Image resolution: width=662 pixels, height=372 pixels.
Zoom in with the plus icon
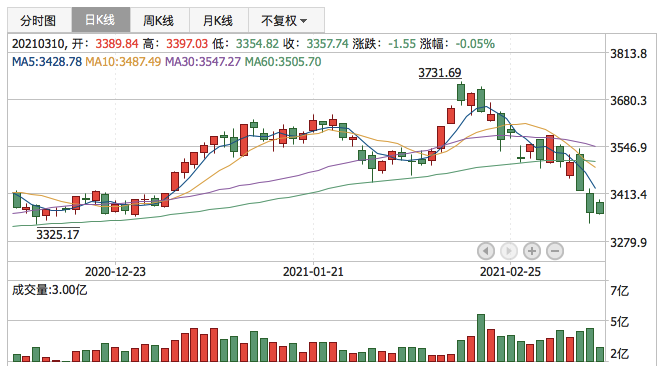point(532,251)
